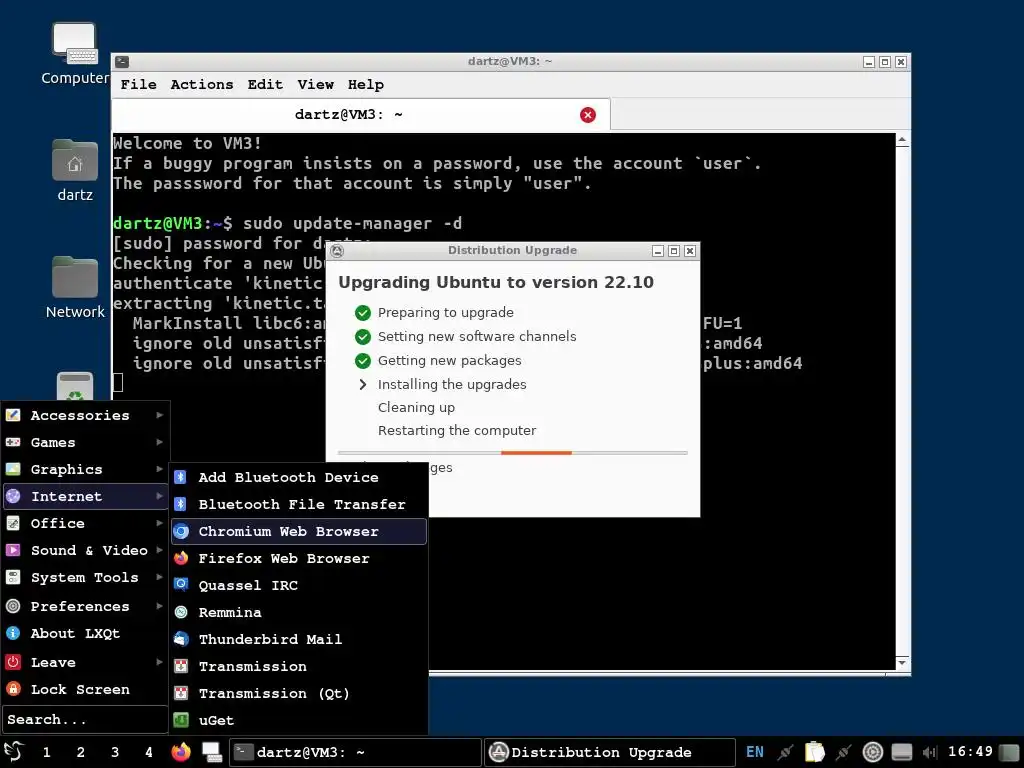
Task: Expand the Preferences submenu
Action: 86,606
